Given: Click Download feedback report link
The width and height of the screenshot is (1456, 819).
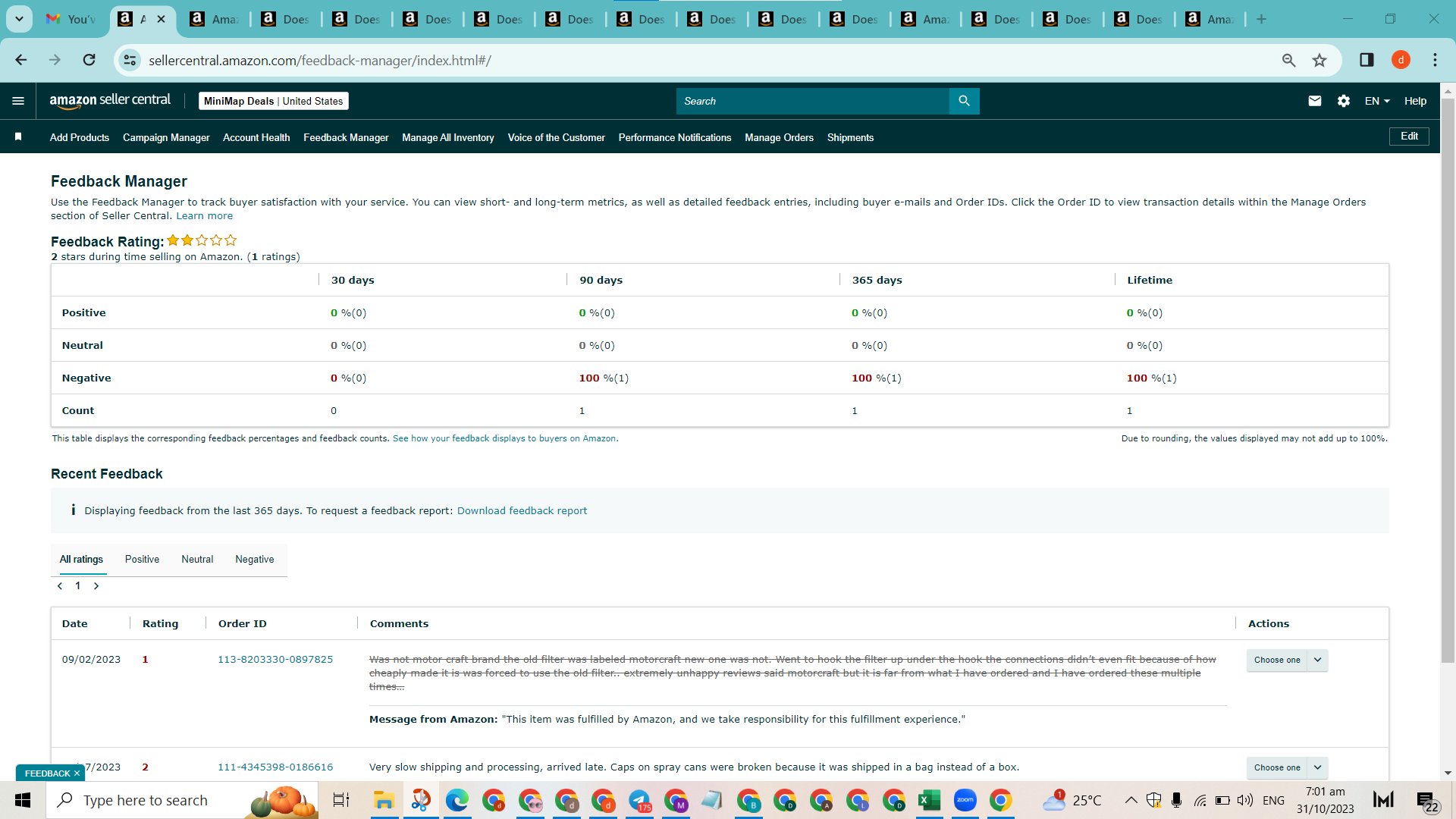Looking at the screenshot, I should tap(522, 511).
